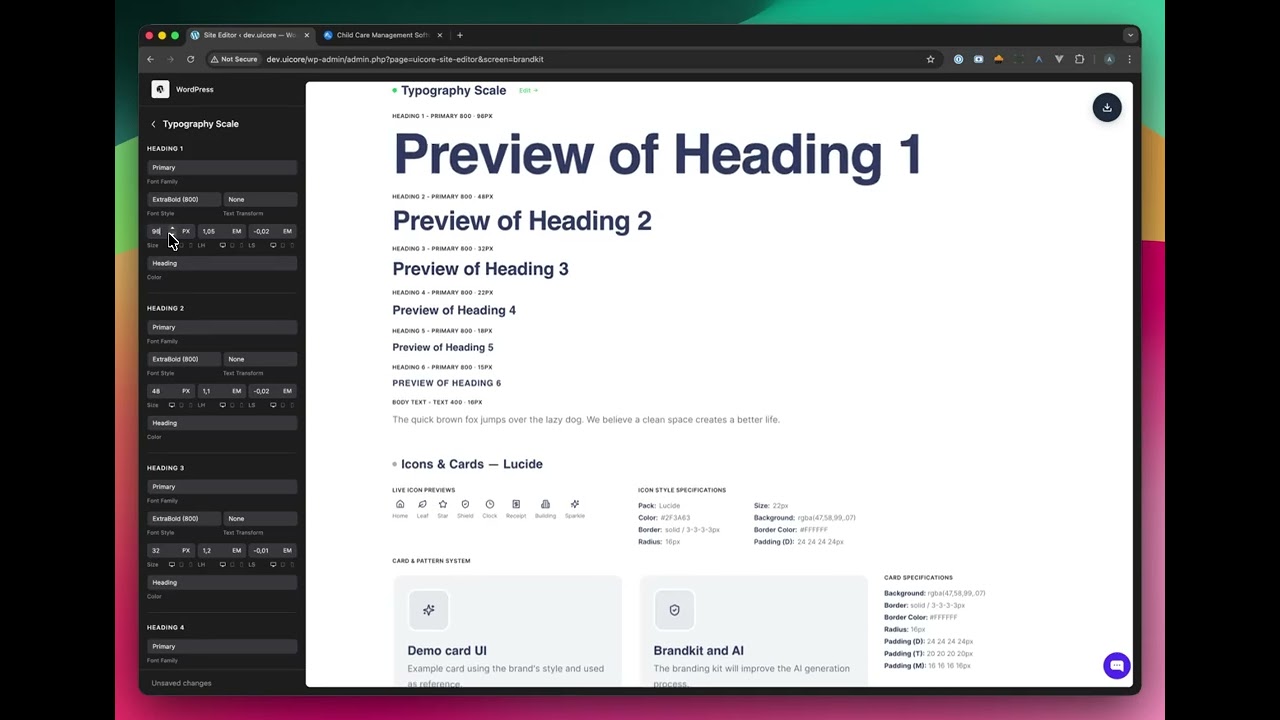Go back from Typography Scale panel

(153, 124)
